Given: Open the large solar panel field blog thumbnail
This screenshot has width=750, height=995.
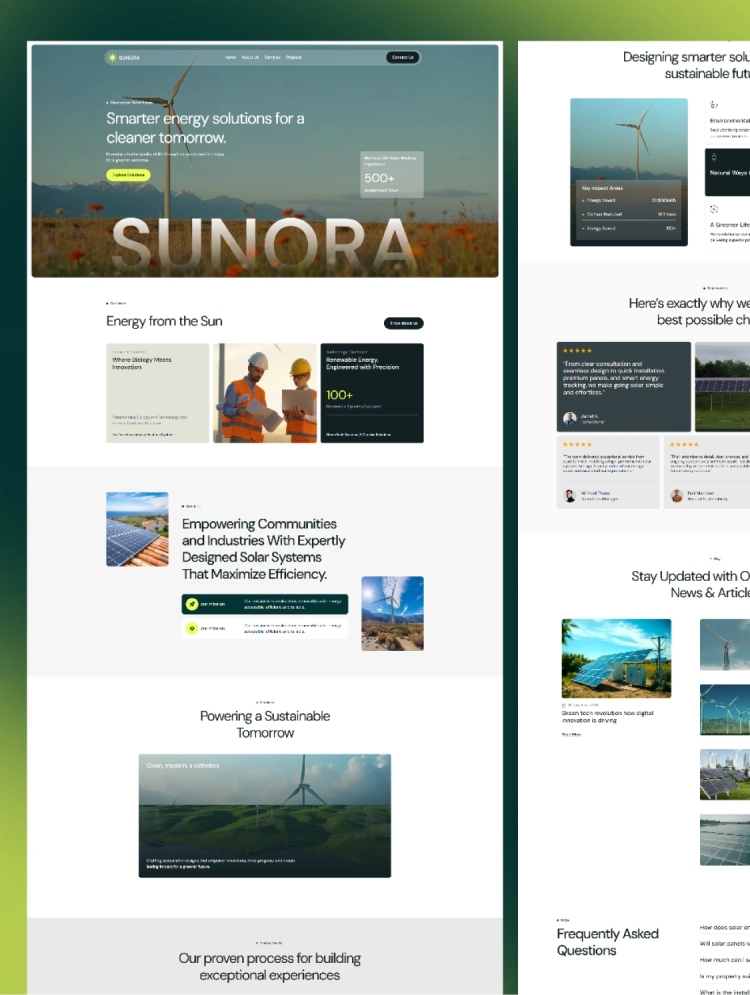Looking at the screenshot, I should (x=725, y=840).
